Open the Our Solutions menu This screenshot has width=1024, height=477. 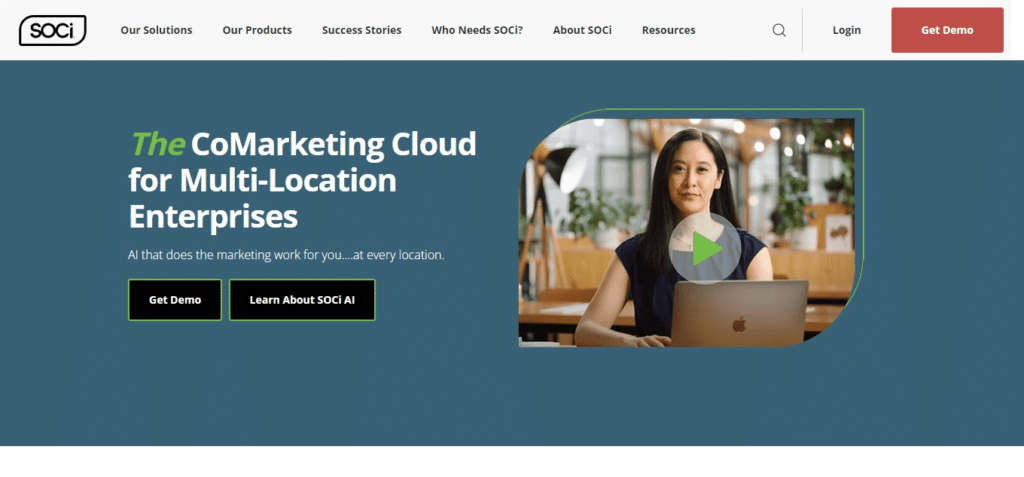point(156,30)
